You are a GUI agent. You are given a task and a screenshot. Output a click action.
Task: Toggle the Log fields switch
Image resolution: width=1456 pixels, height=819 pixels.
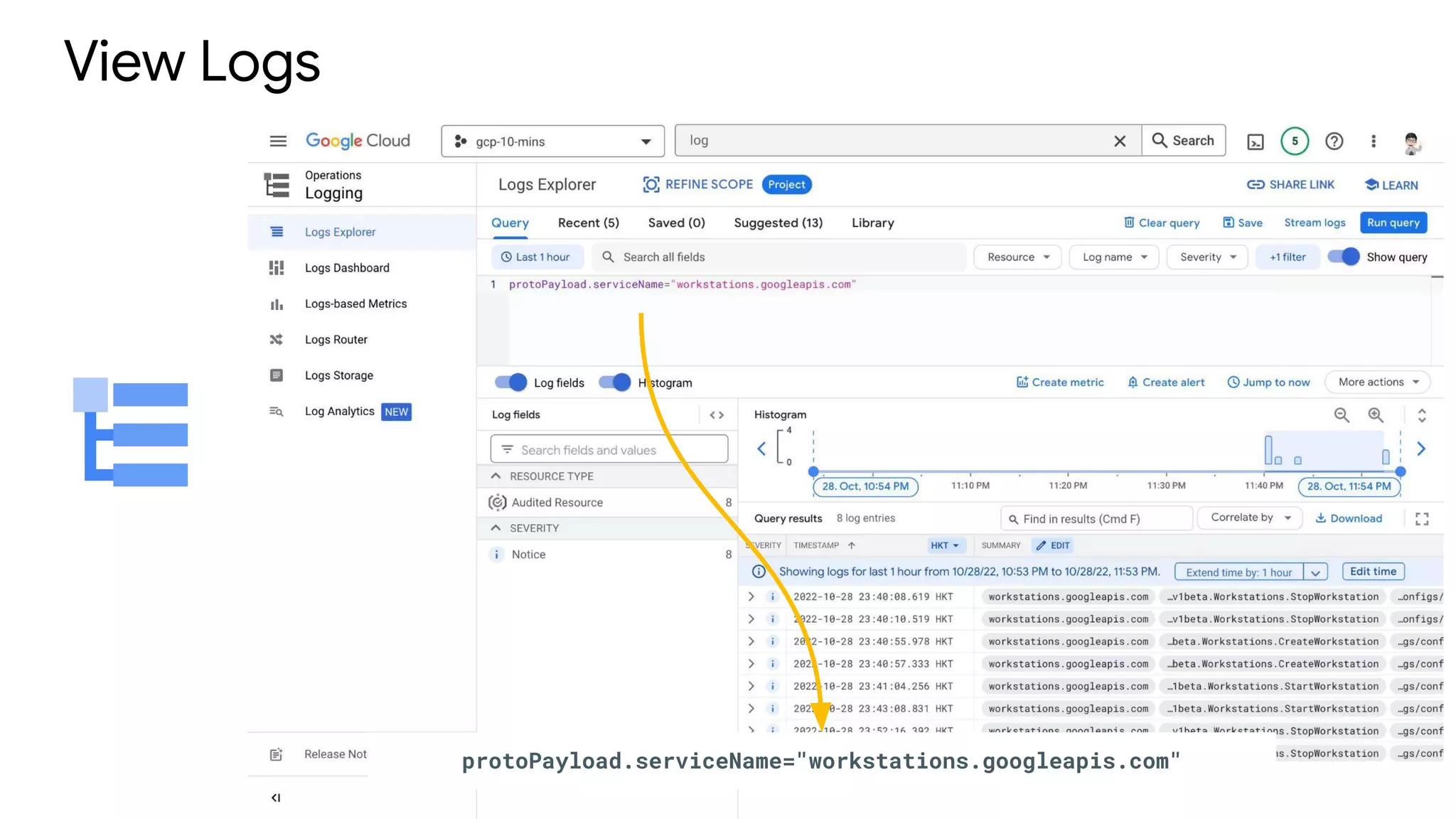[x=511, y=382]
